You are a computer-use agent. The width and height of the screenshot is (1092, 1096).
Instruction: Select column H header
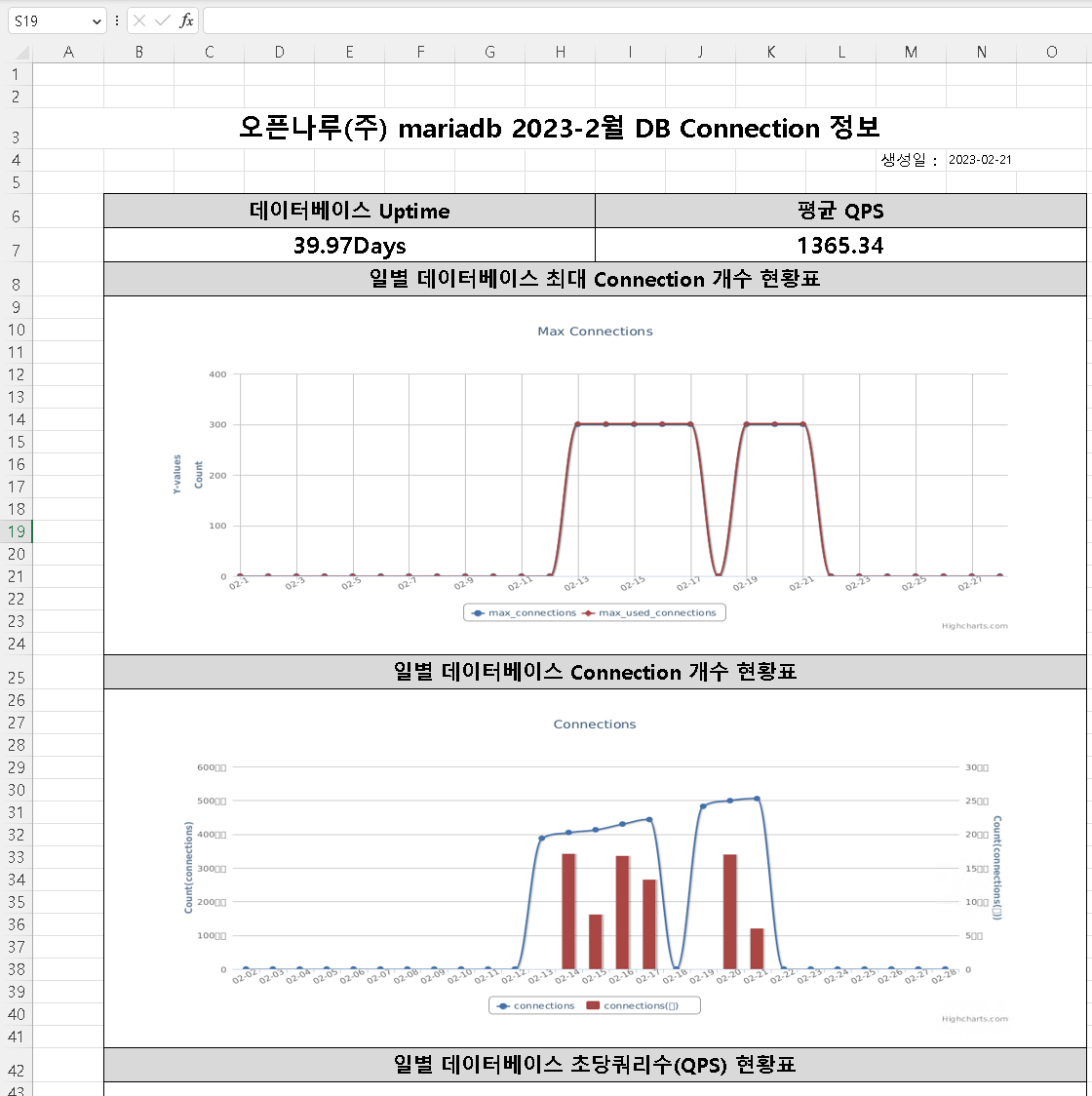560,52
